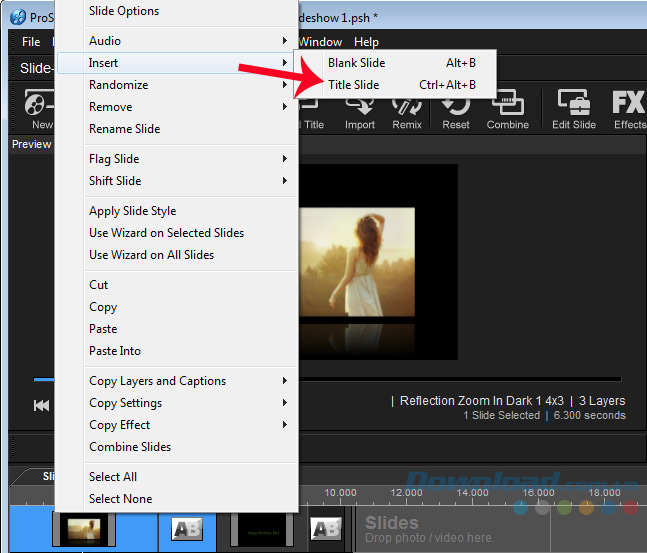Click the '6.300 seconds' status text

[x=590, y=415]
